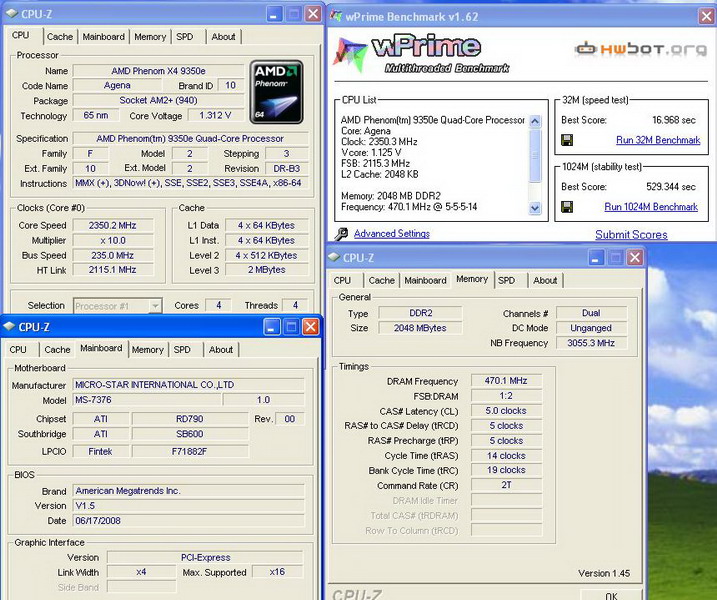Click the CPU List scroll down arrow
The height and width of the screenshot is (600, 717).
[535, 208]
